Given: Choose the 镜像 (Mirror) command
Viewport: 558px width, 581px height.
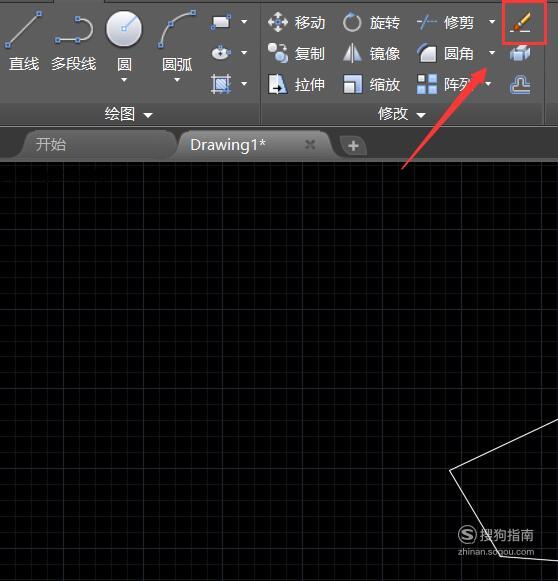Looking at the screenshot, I should click(x=371, y=53).
